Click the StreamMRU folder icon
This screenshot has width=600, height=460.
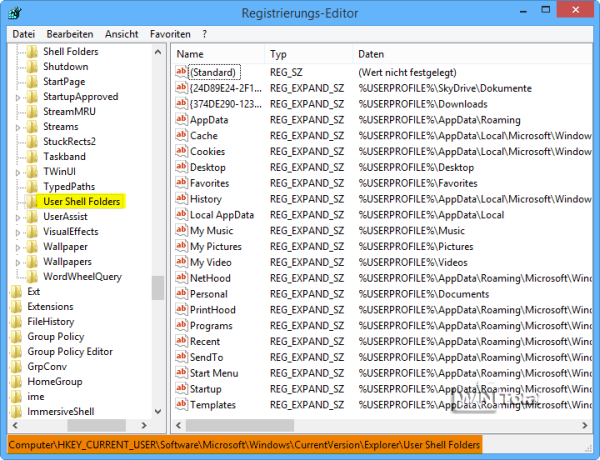click(32, 111)
